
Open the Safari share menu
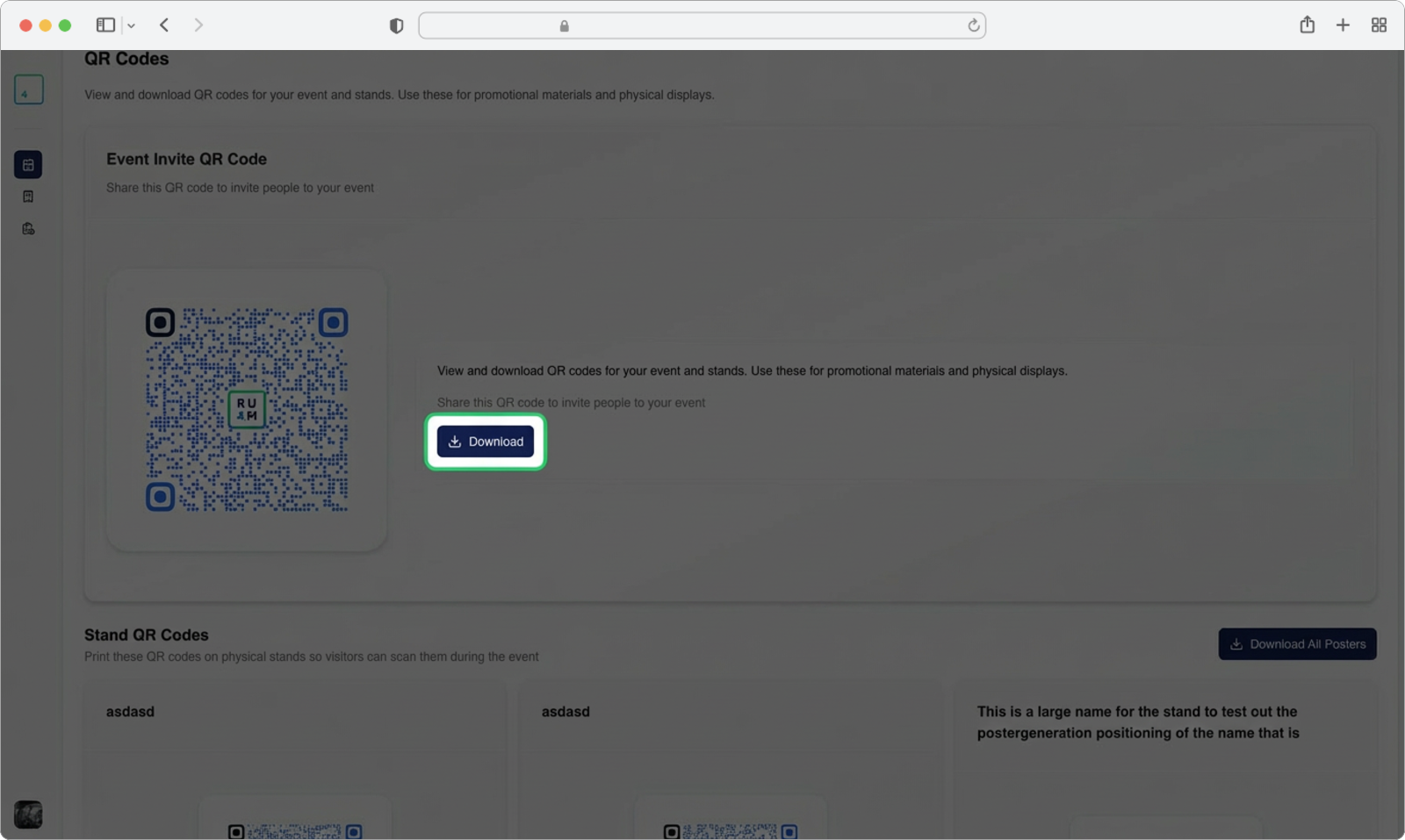1307,25
